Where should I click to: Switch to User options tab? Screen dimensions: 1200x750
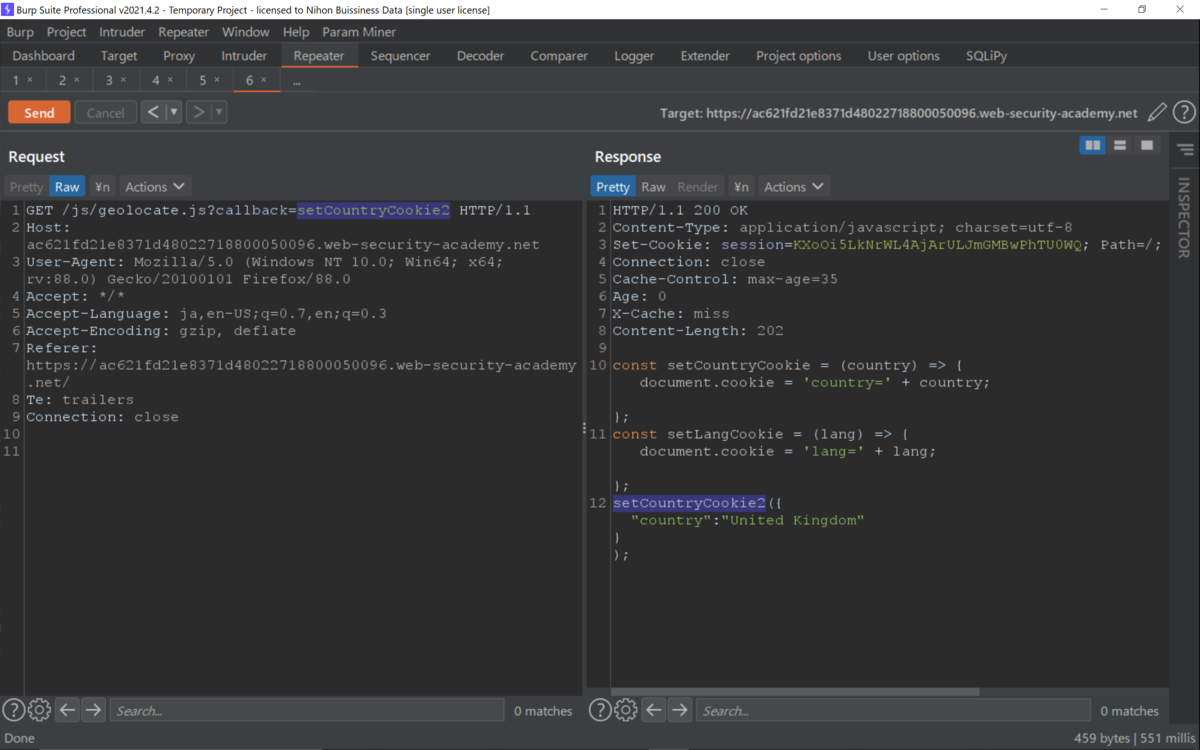(x=903, y=56)
